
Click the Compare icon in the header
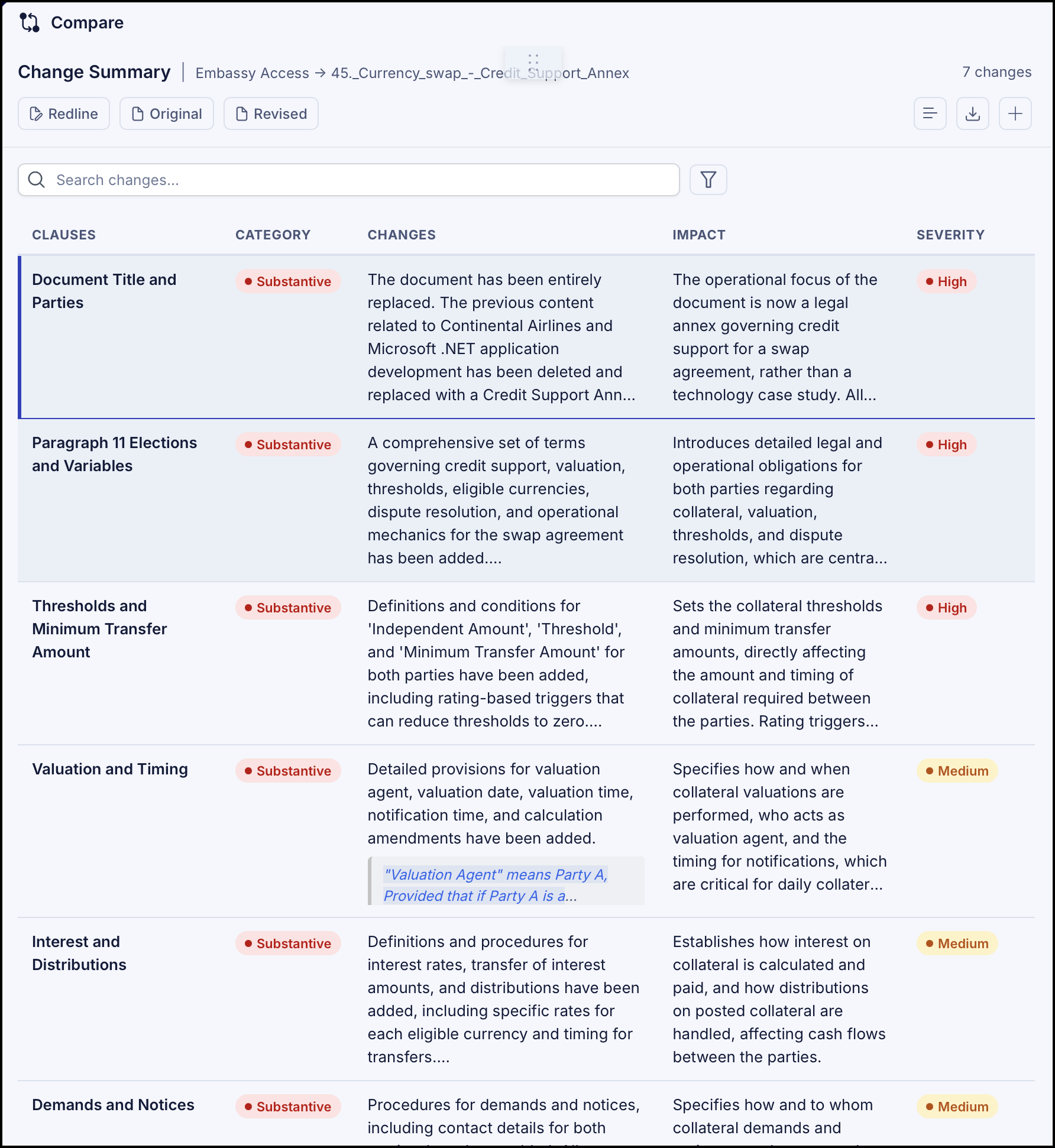pyautogui.click(x=30, y=22)
